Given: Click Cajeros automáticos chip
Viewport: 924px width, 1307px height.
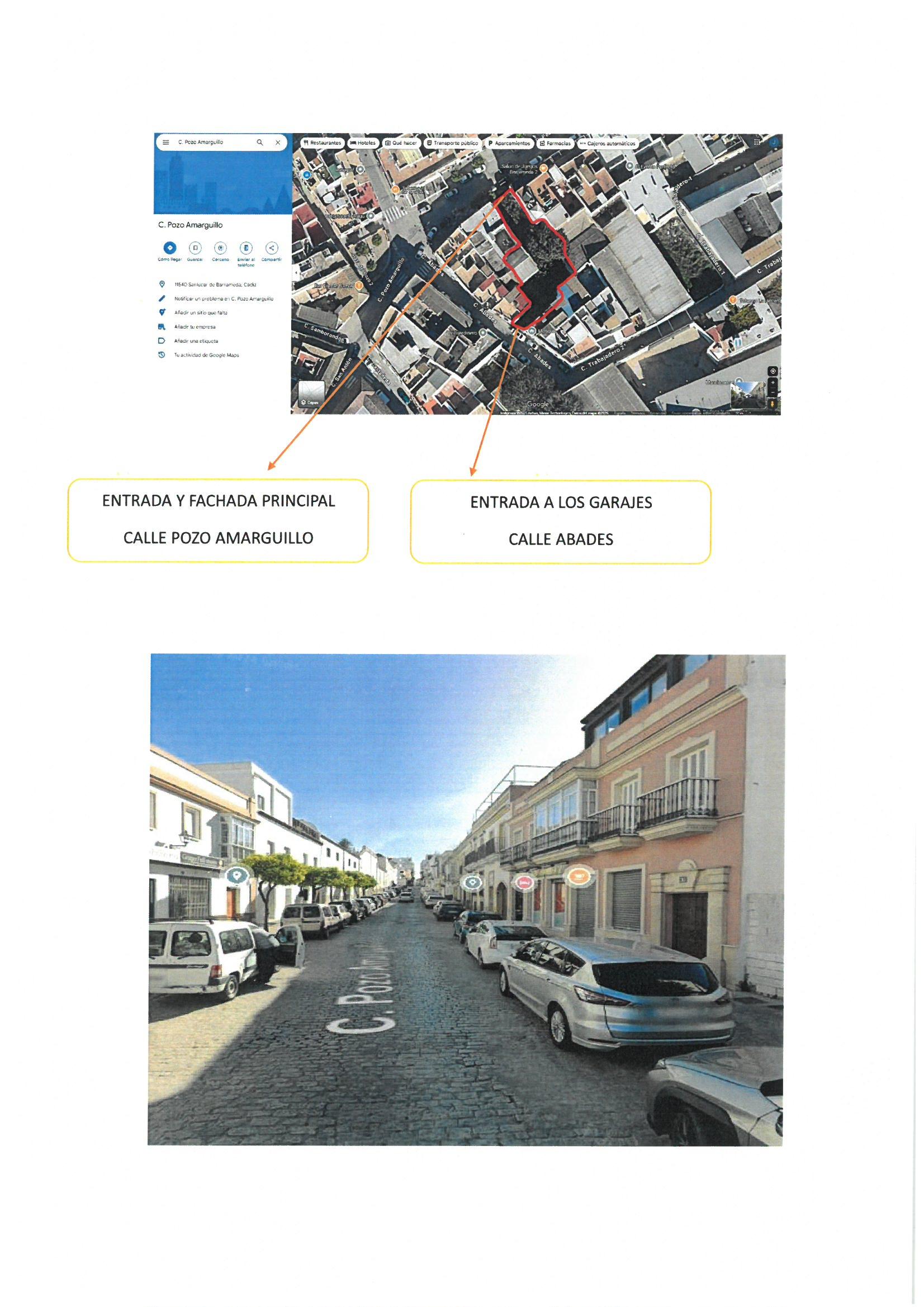Looking at the screenshot, I should point(607,144).
